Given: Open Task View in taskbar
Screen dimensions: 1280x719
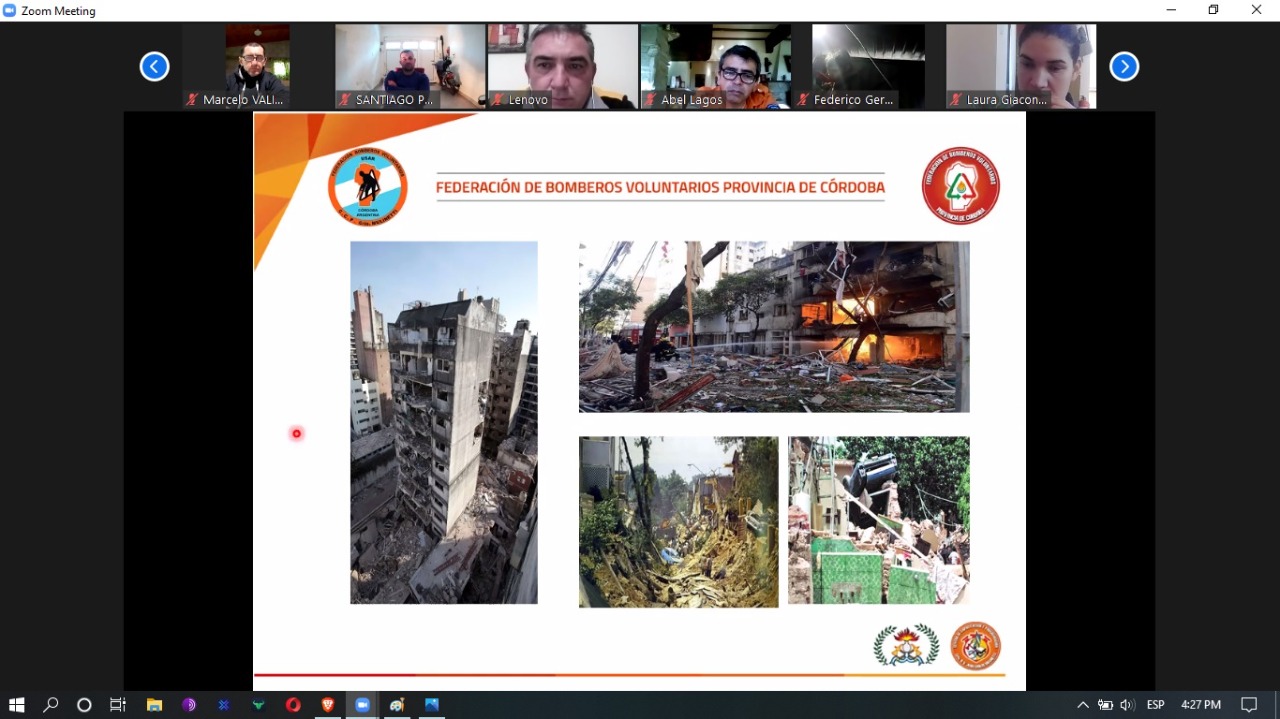Looking at the screenshot, I should click(x=118, y=705).
